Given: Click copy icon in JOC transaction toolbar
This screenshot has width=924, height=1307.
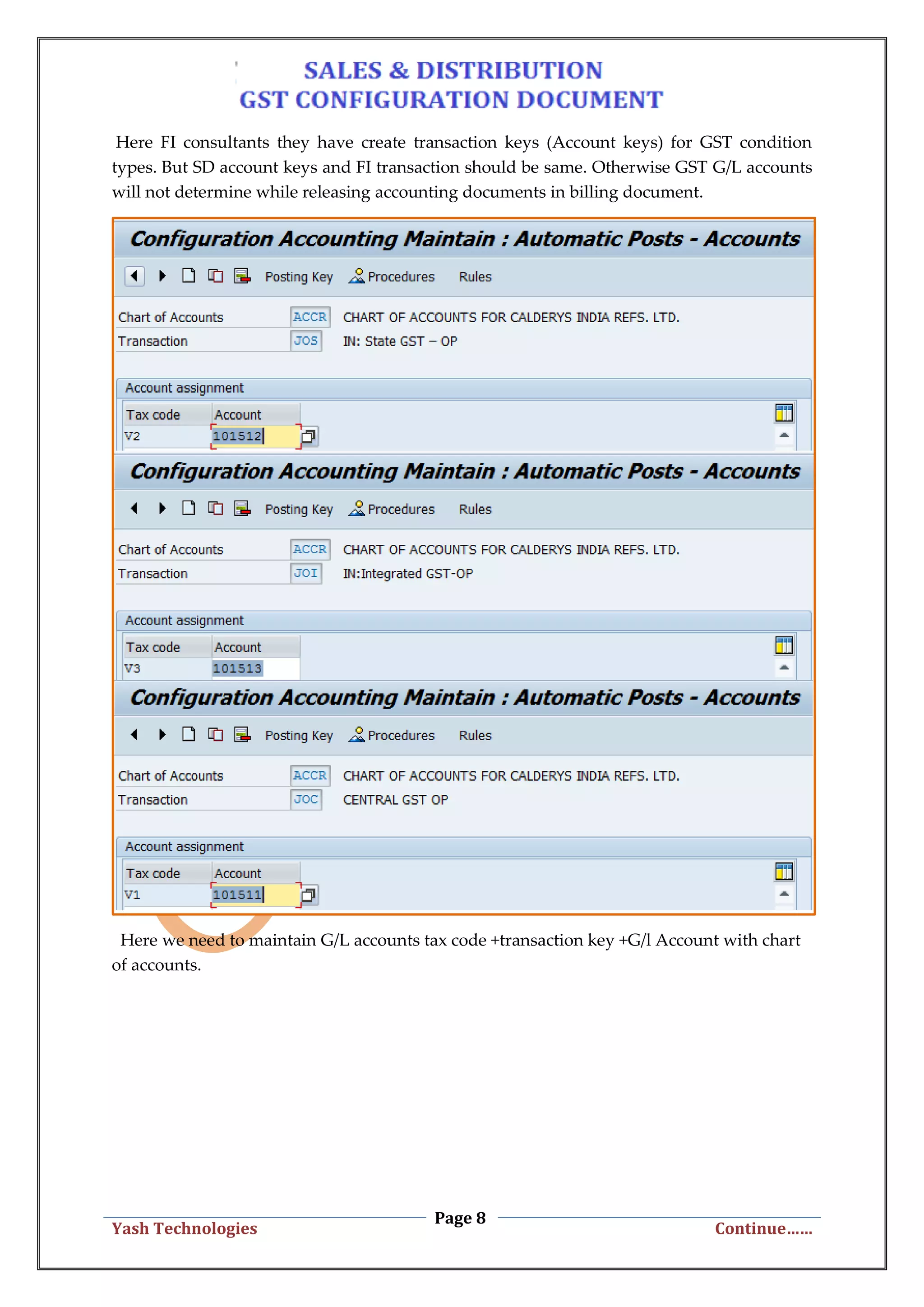Looking at the screenshot, I should 215,734.
